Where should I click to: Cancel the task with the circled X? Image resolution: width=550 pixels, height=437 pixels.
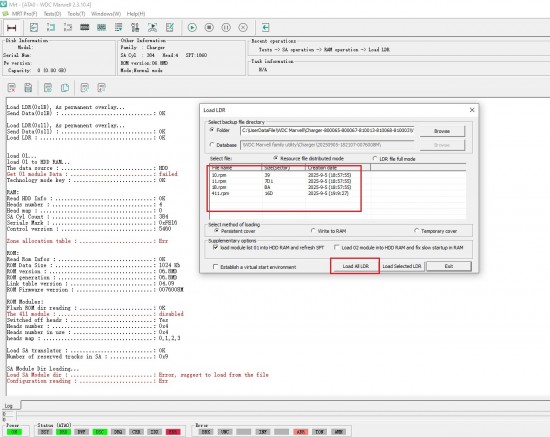pos(243,27)
